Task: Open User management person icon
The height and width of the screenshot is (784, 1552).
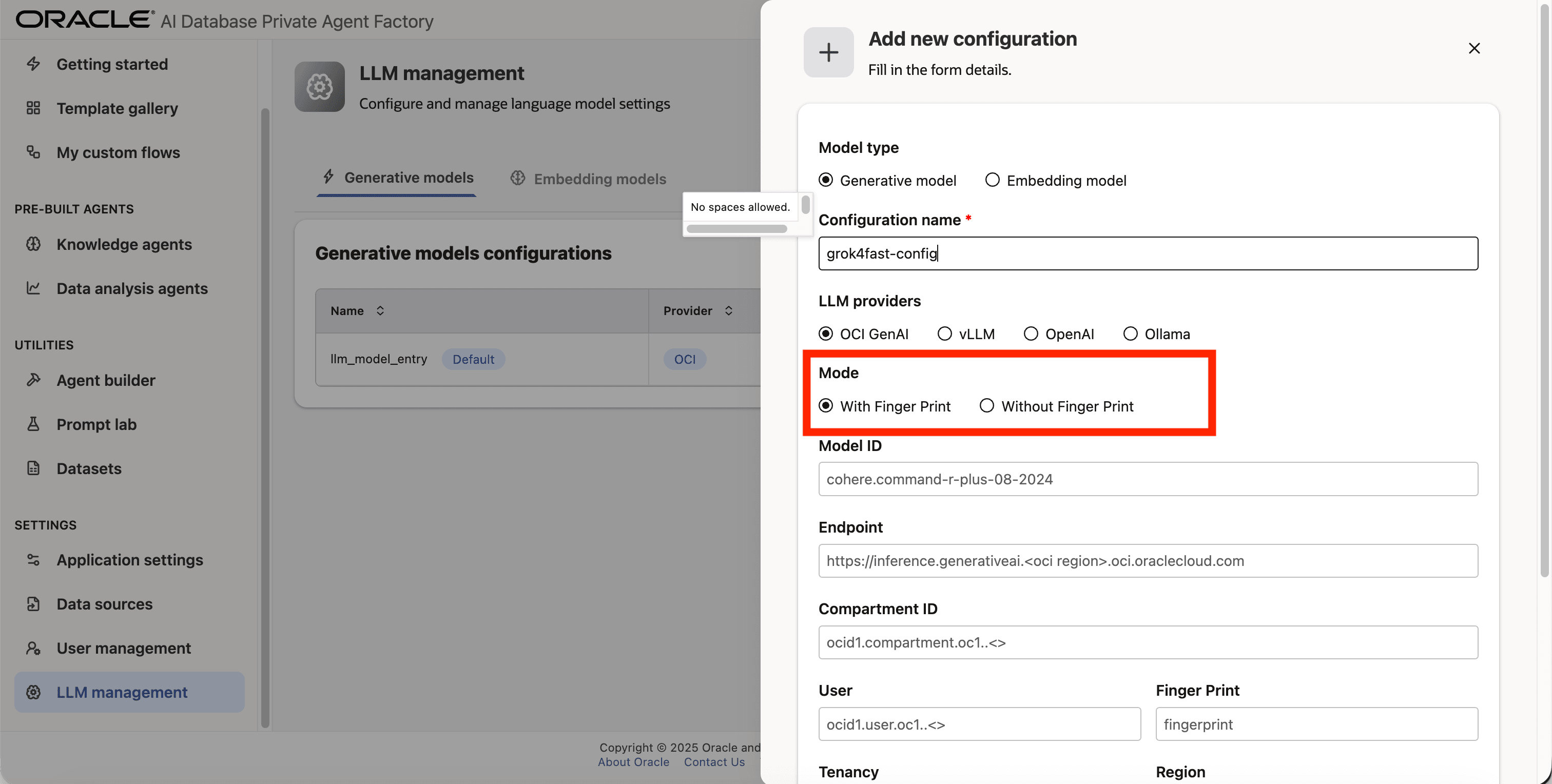Action: (33, 649)
